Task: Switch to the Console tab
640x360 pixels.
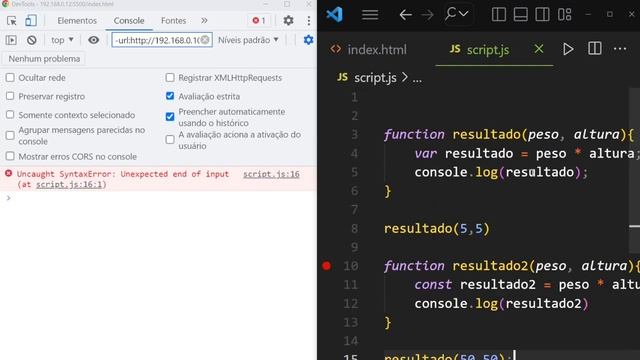Action: click(x=129, y=20)
